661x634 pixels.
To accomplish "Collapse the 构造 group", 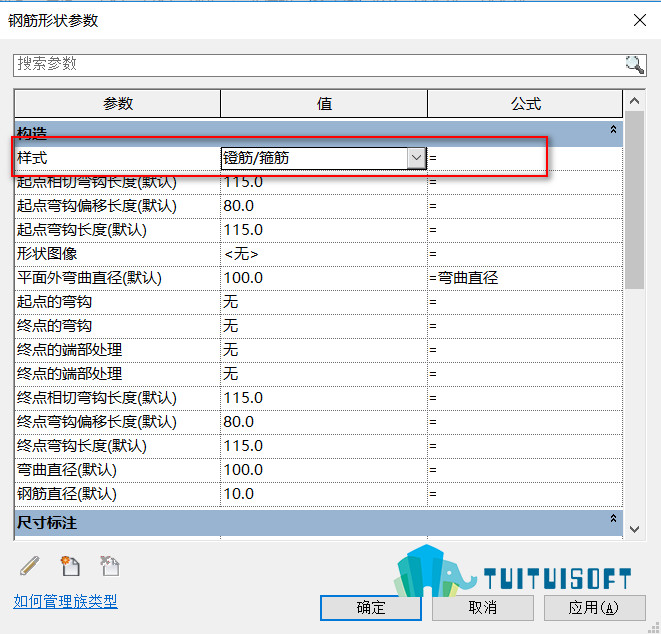I will coord(613,129).
